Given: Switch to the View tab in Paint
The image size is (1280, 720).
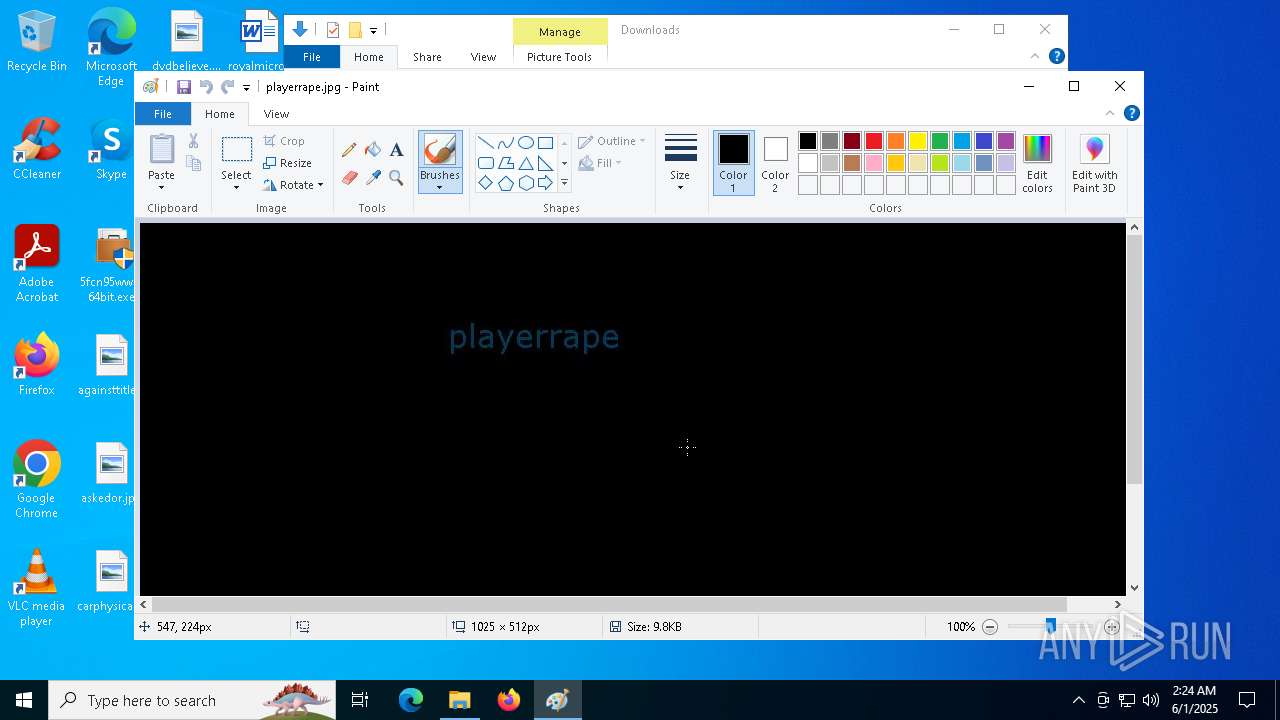Looking at the screenshot, I should [x=276, y=114].
